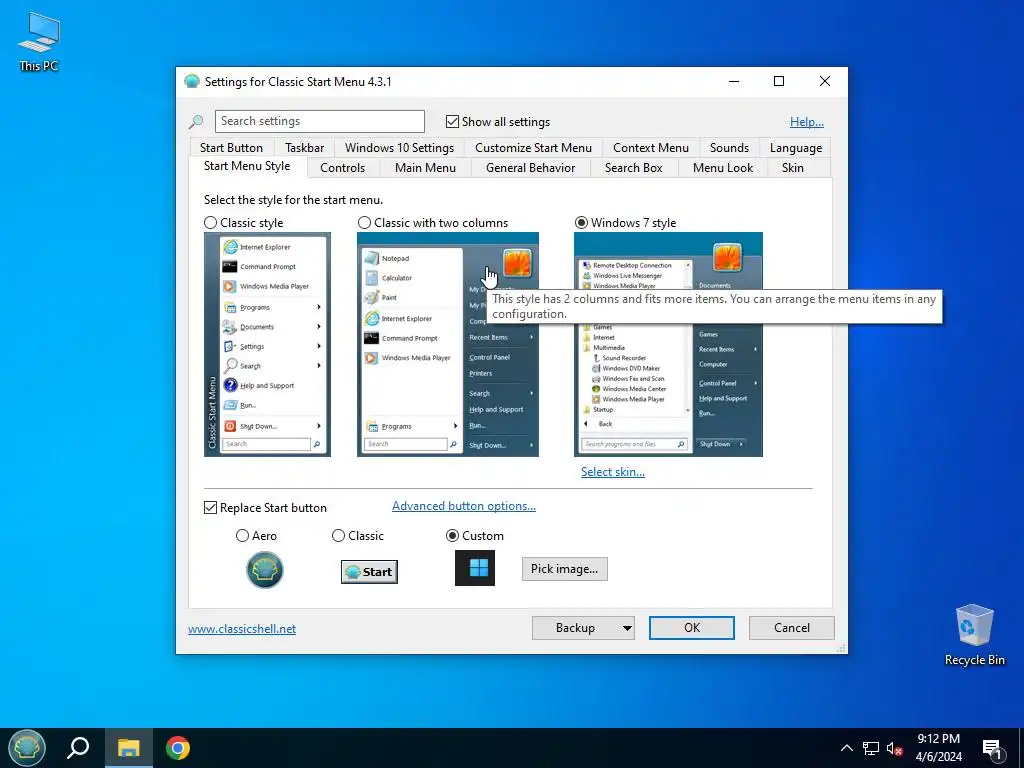Viewport: 1024px width, 768px height.
Task: Launch Google Chrome from the taskbar
Action: pos(178,748)
